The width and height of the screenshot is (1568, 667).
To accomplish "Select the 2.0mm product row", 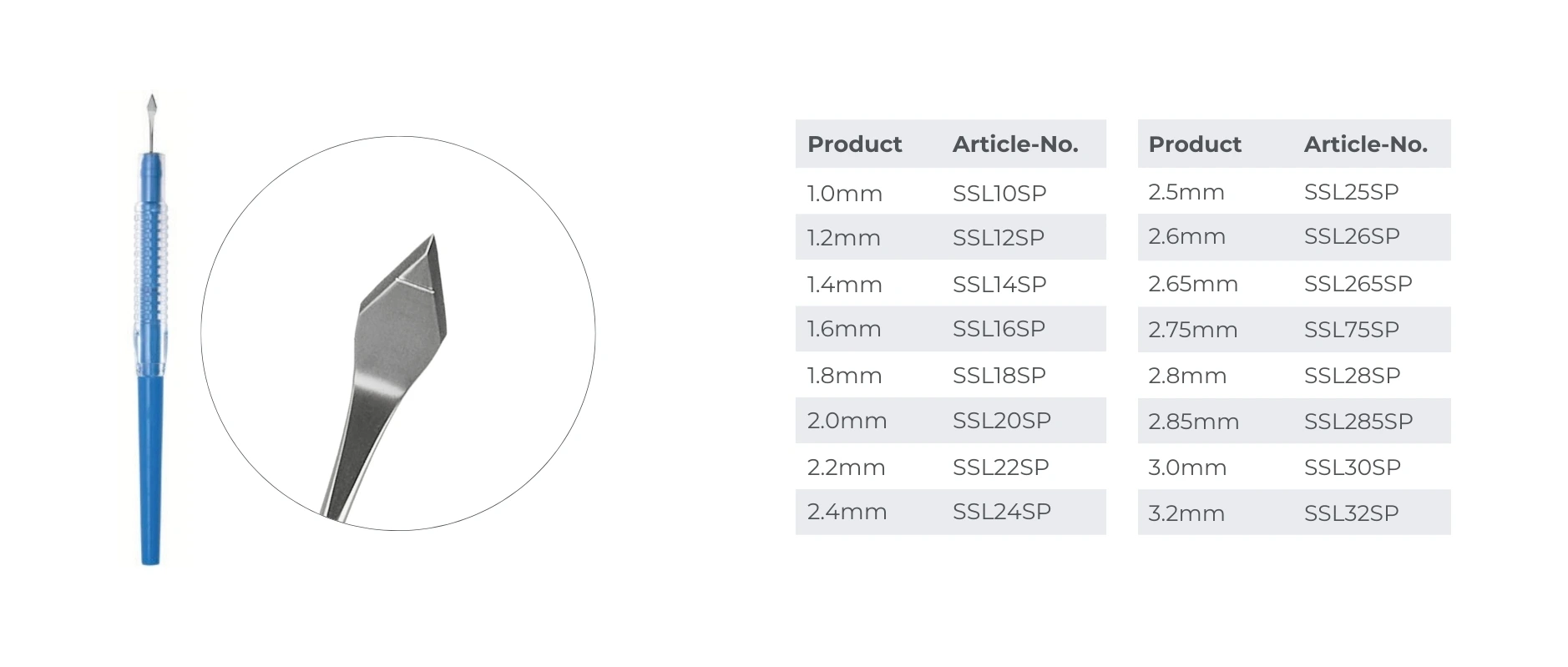I will pos(950,421).
